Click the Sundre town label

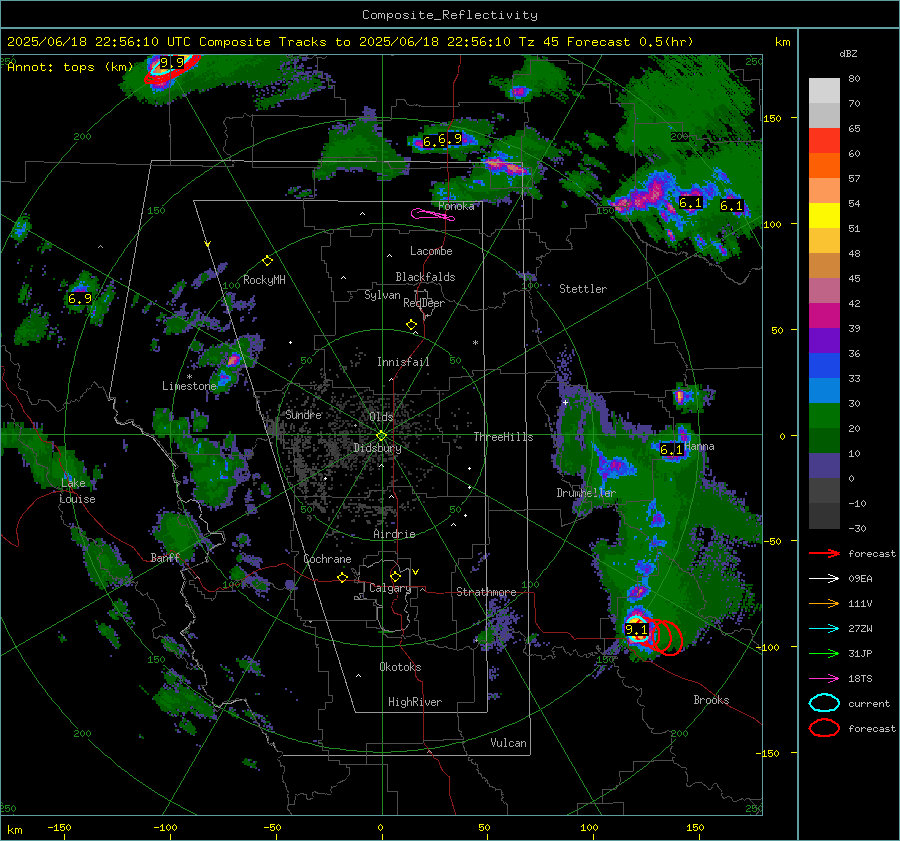[x=303, y=414]
